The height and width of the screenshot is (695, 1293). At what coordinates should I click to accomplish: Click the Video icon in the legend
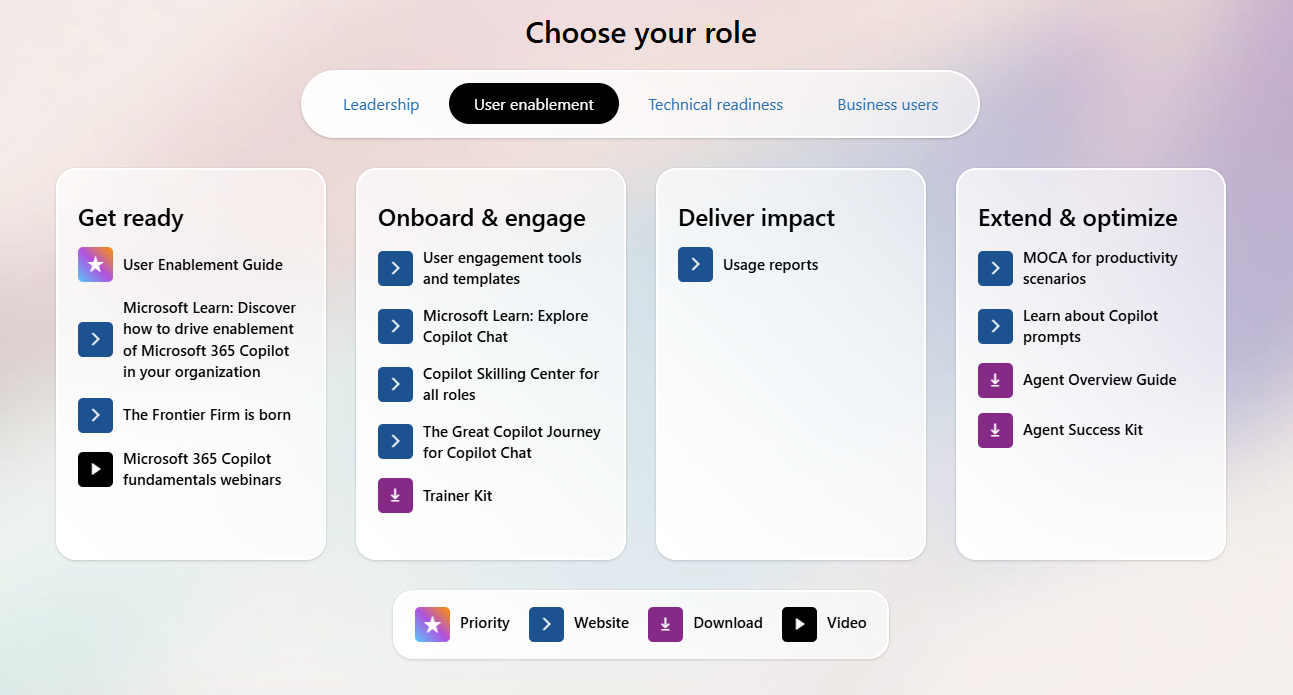(x=799, y=624)
